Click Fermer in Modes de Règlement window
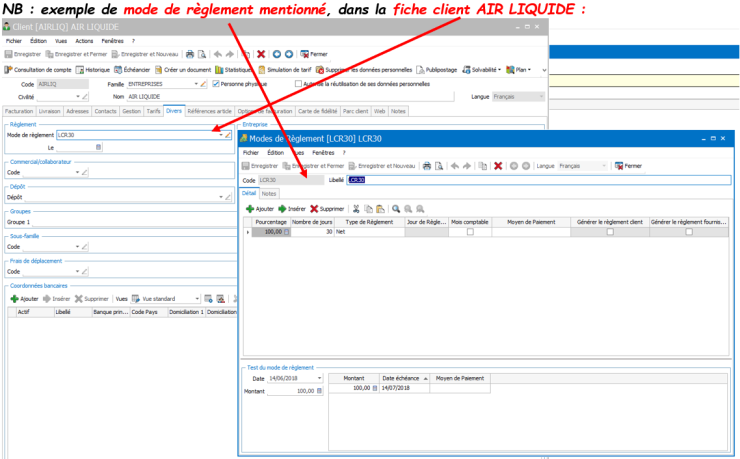 click(628, 166)
